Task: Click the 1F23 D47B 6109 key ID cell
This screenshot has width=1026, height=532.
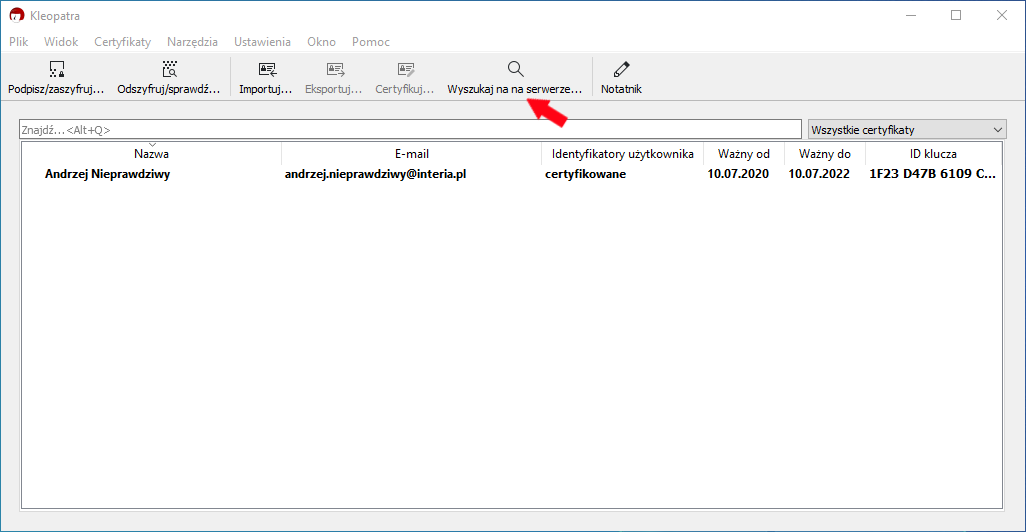Action: pyautogui.click(x=932, y=174)
